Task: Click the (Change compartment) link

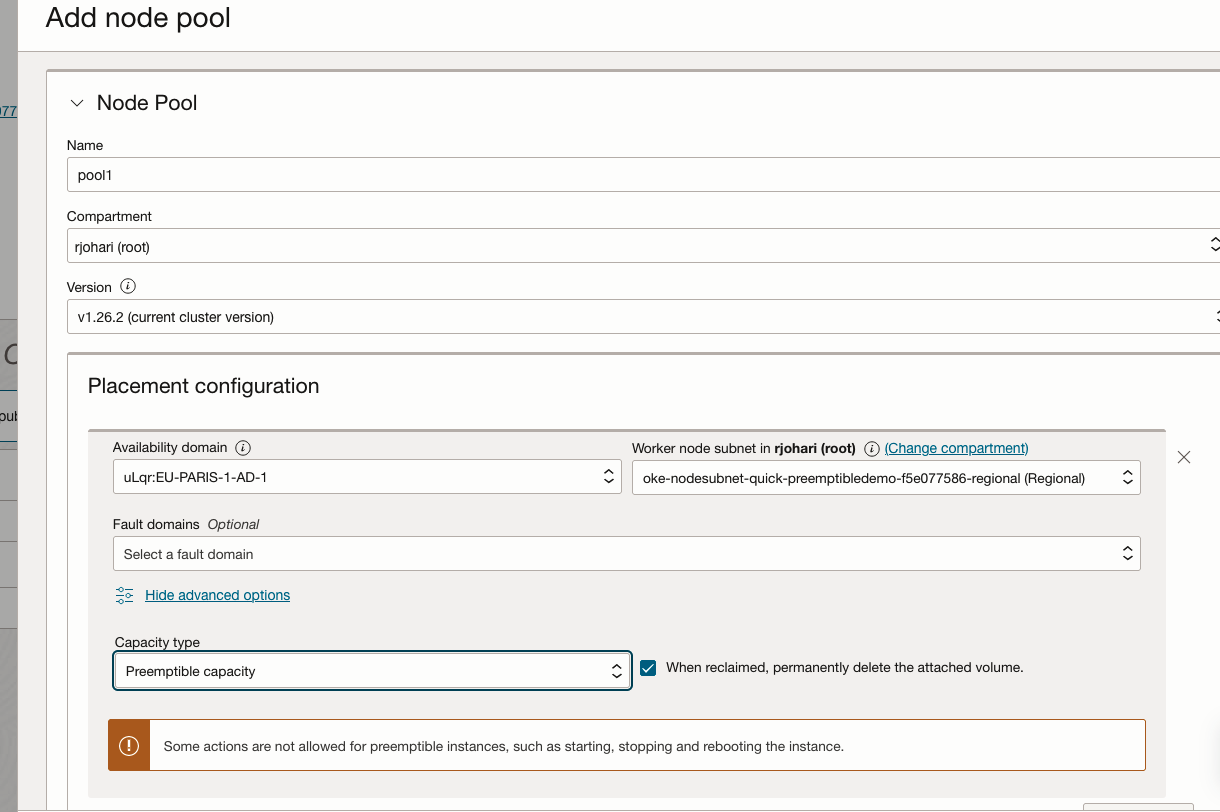Action: pyautogui.click(x=955, y=448)
